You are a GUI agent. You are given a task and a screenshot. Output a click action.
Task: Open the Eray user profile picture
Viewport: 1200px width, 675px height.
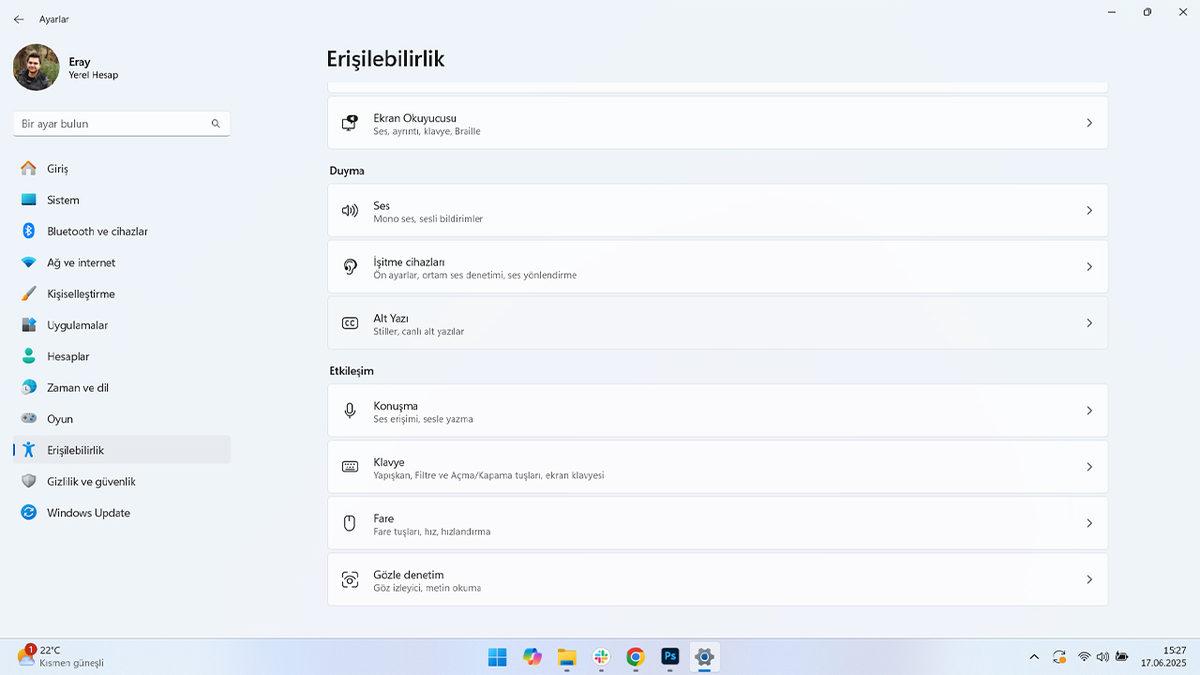[x=36, y=67]
